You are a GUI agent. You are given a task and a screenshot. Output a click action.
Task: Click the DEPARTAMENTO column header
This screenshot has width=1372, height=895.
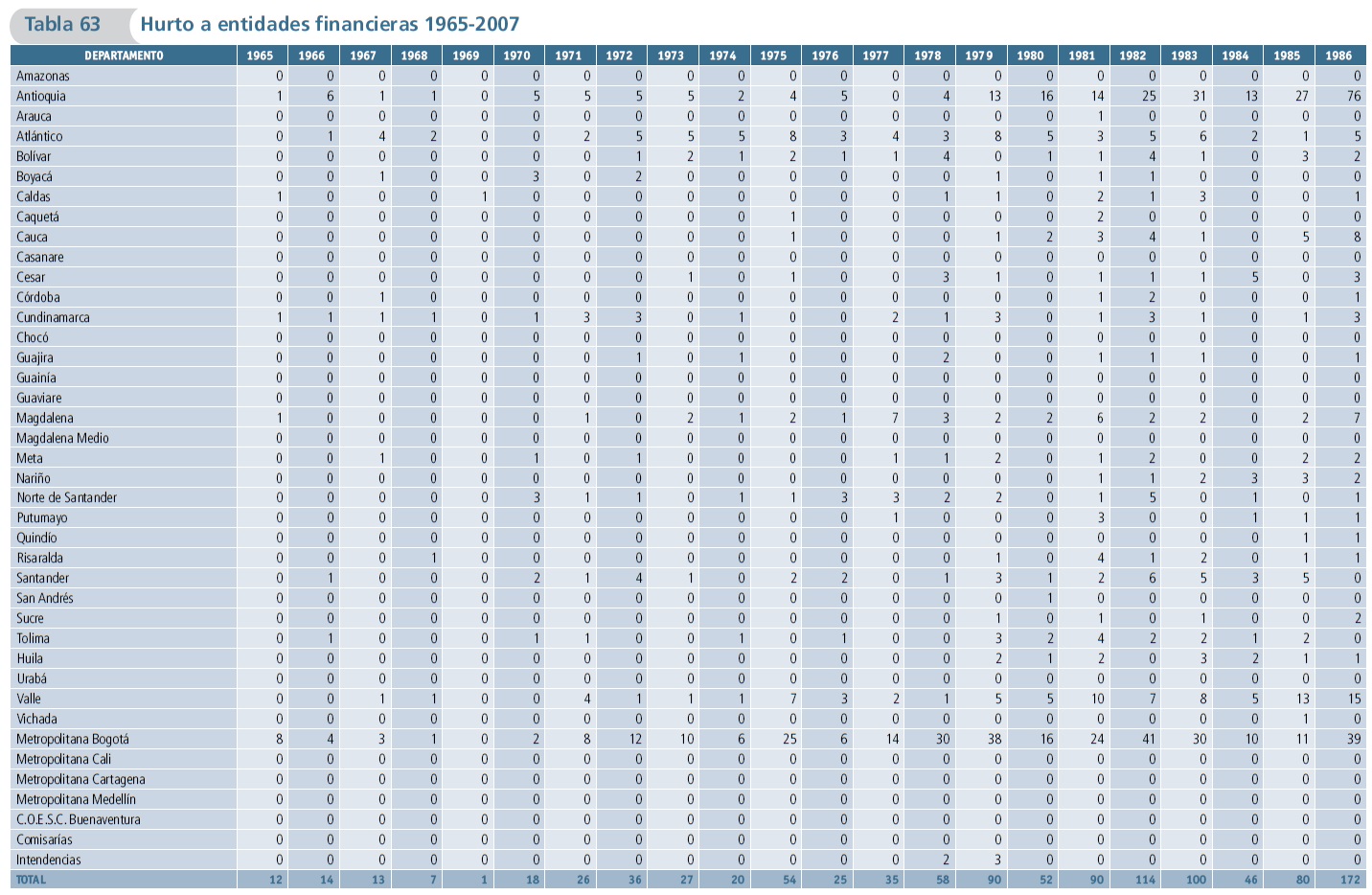tap(124, 56)
